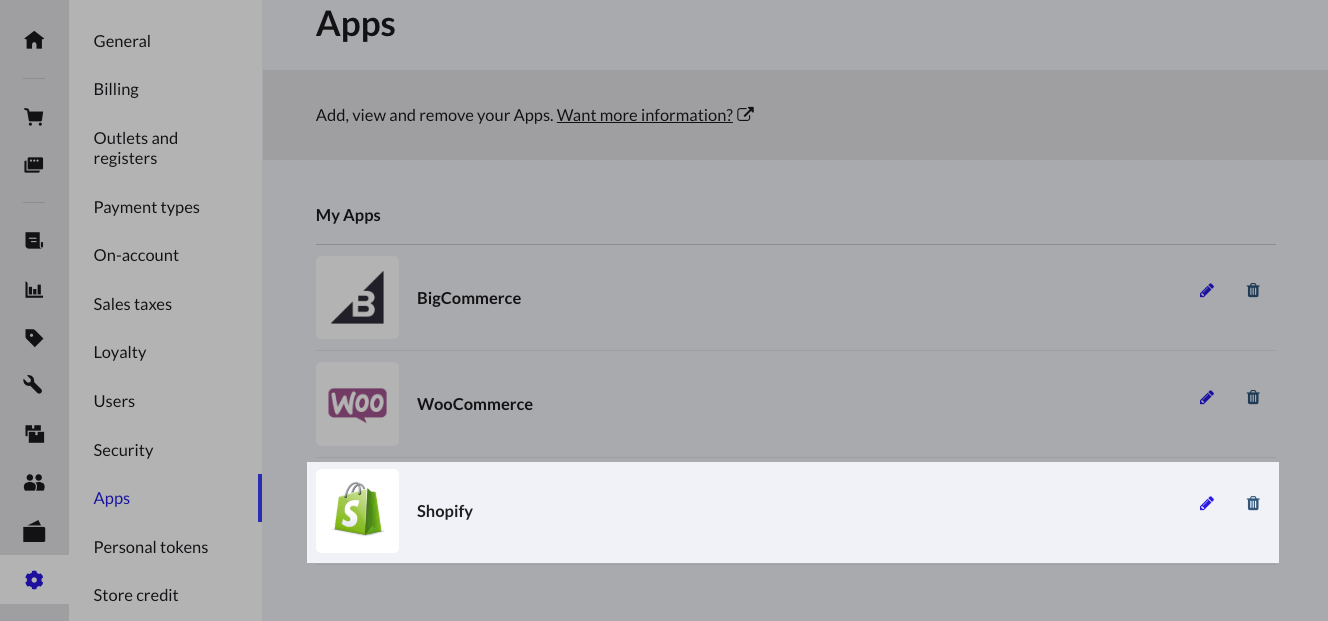Click the pencil icon for Shopify

tap(1206, 503)
